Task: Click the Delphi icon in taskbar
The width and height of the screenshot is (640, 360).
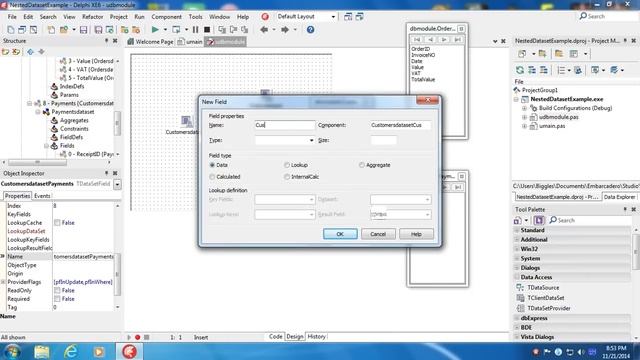Action: 129,351
